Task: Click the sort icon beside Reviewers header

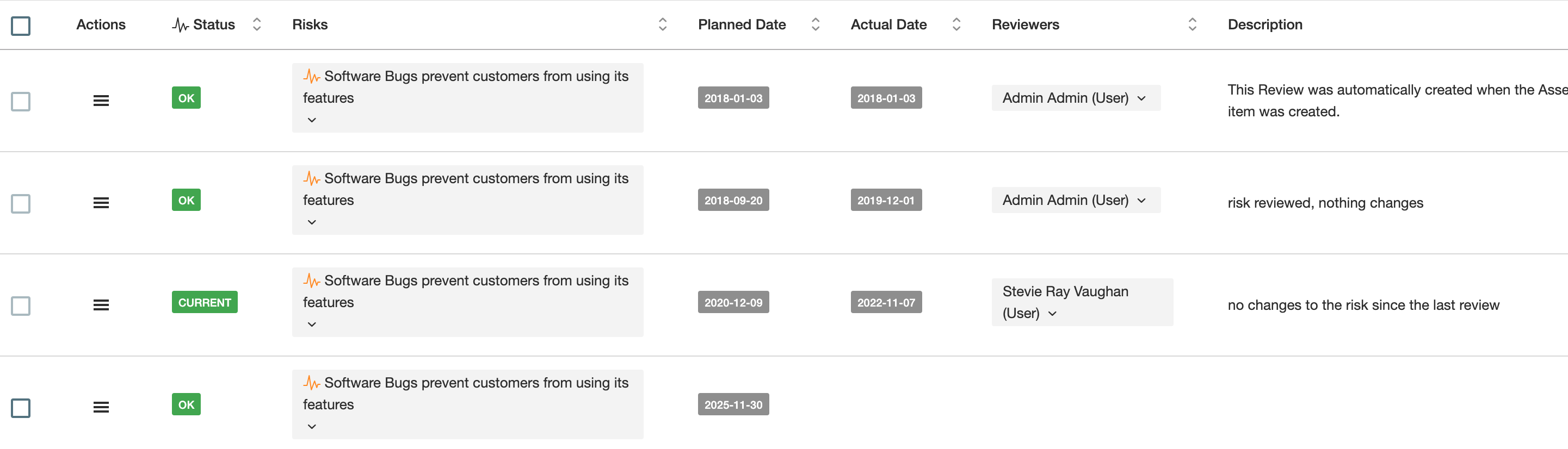Action: 1193,24
